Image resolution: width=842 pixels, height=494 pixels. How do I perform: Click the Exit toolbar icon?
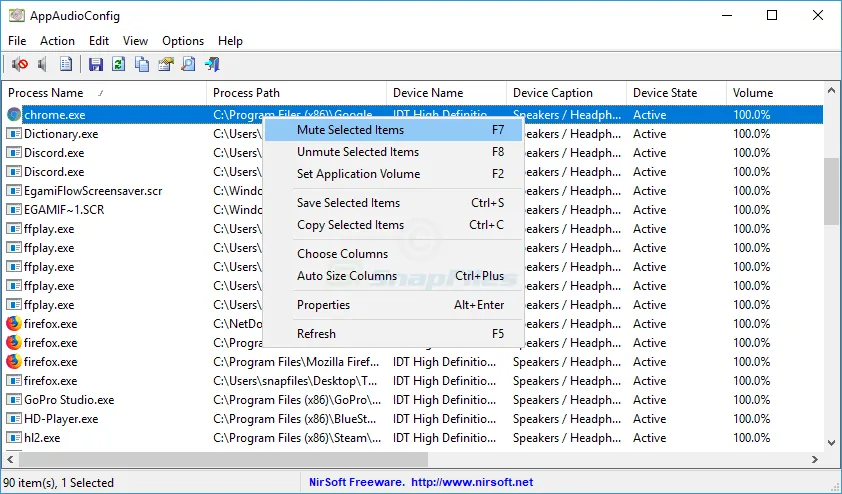click(x=212, y=64)
